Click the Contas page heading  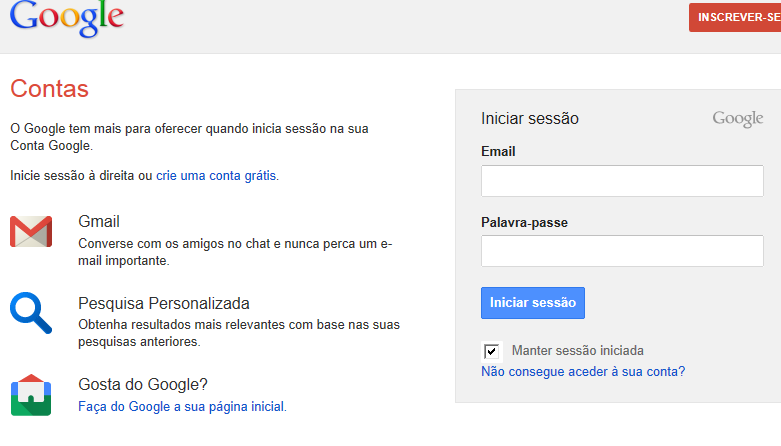tap(49, 89)
